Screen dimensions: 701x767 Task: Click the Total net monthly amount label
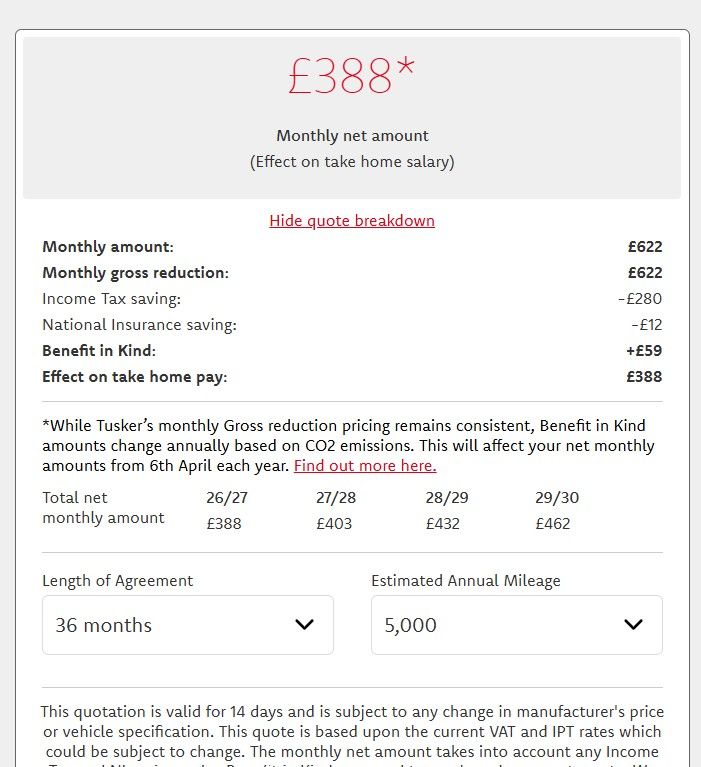pyautogui.click(x=103, y=508)
